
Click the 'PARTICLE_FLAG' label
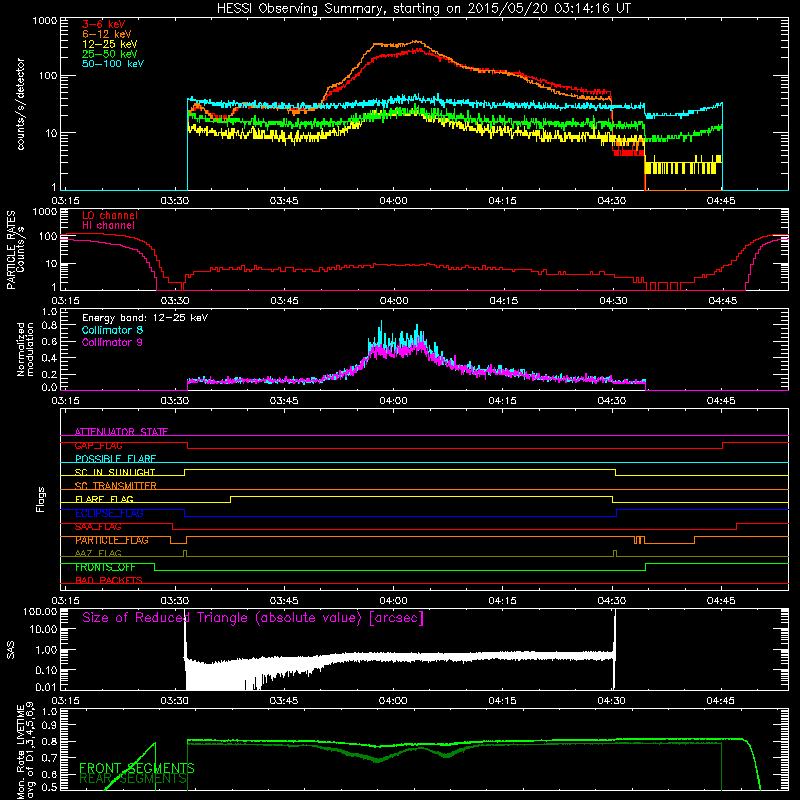[112, 540]
